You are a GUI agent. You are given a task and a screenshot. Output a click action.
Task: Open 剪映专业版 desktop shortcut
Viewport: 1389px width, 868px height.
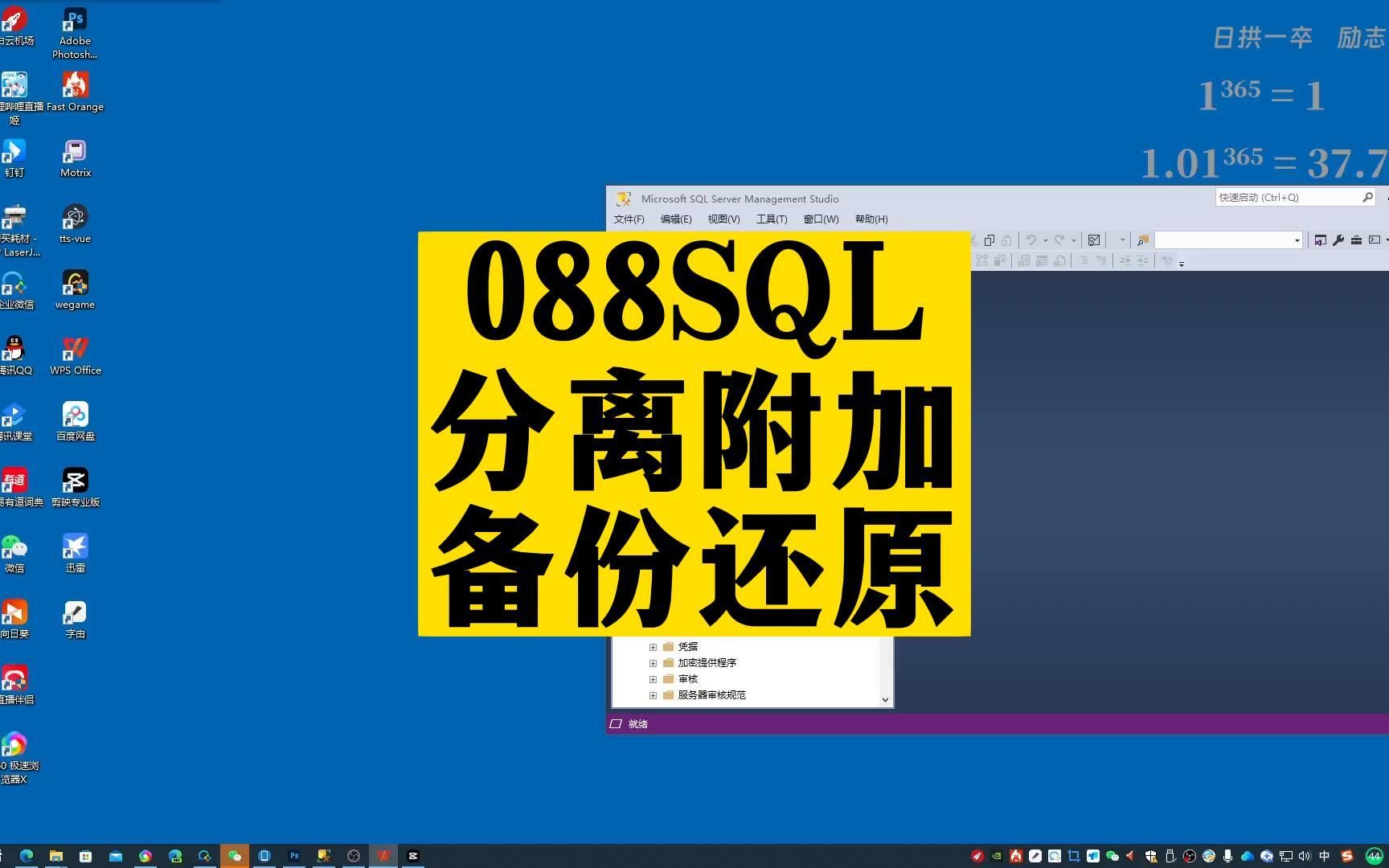(x=75, y=488)
